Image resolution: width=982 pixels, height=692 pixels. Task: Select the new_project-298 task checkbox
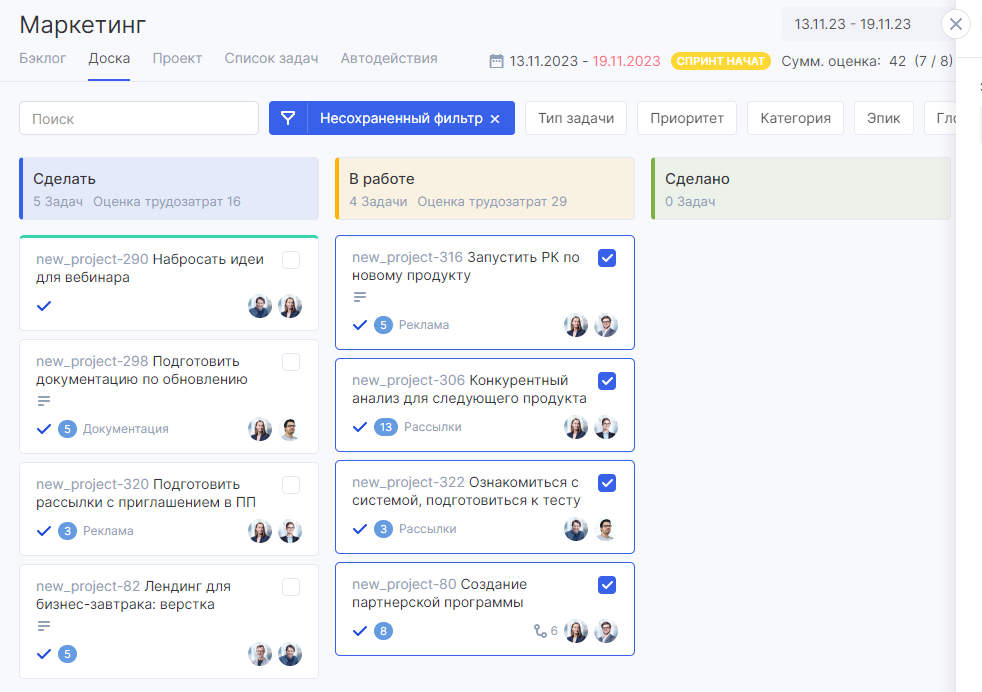[291, 362]
